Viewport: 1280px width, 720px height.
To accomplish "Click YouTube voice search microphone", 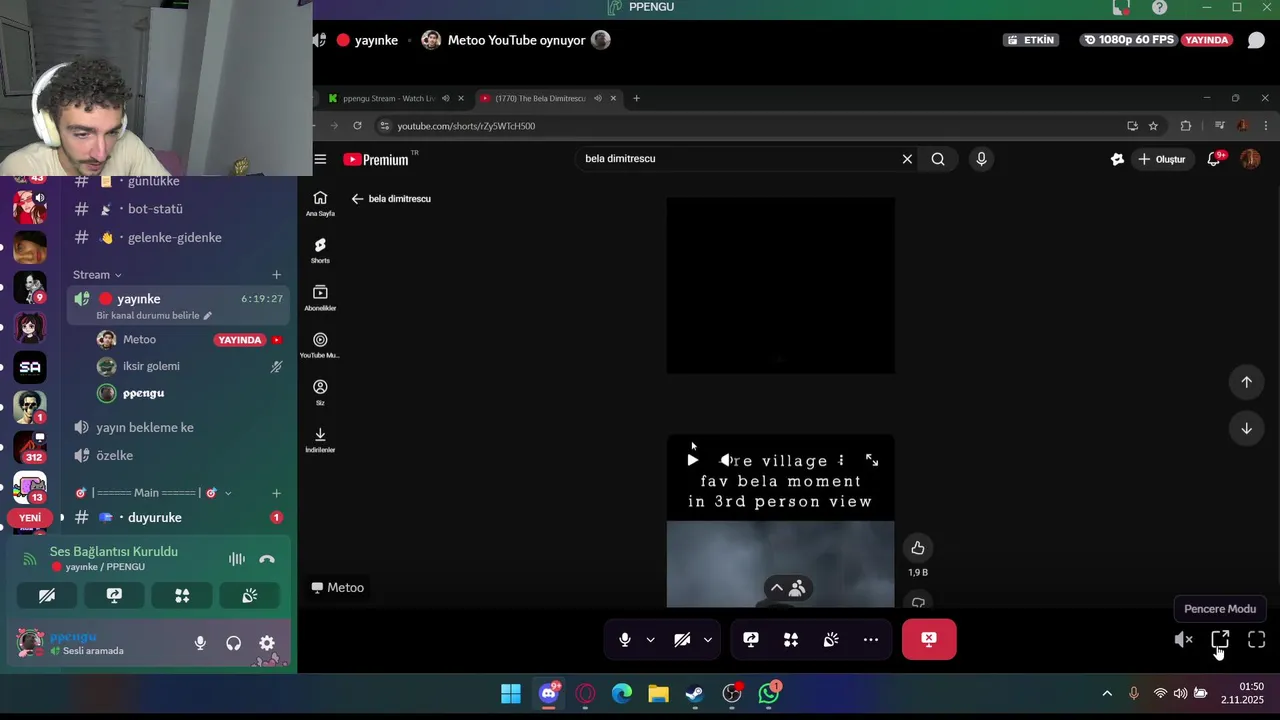I will tap(981, 159).
